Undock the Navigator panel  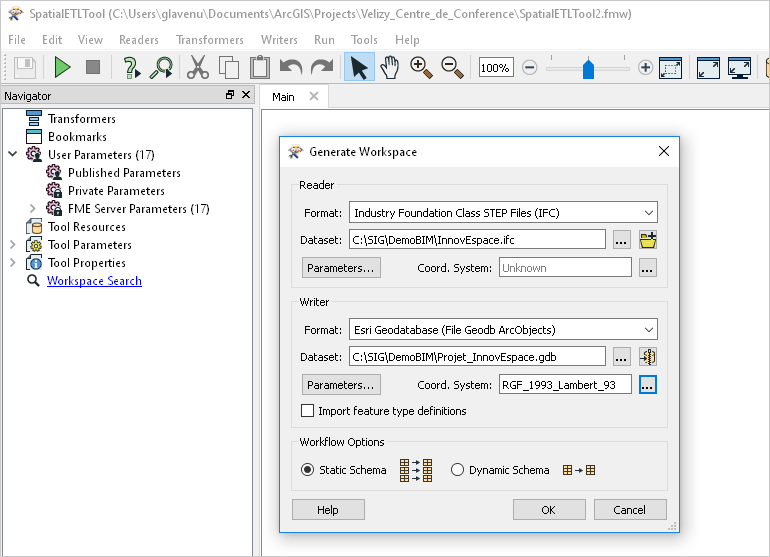coord(230,95)
